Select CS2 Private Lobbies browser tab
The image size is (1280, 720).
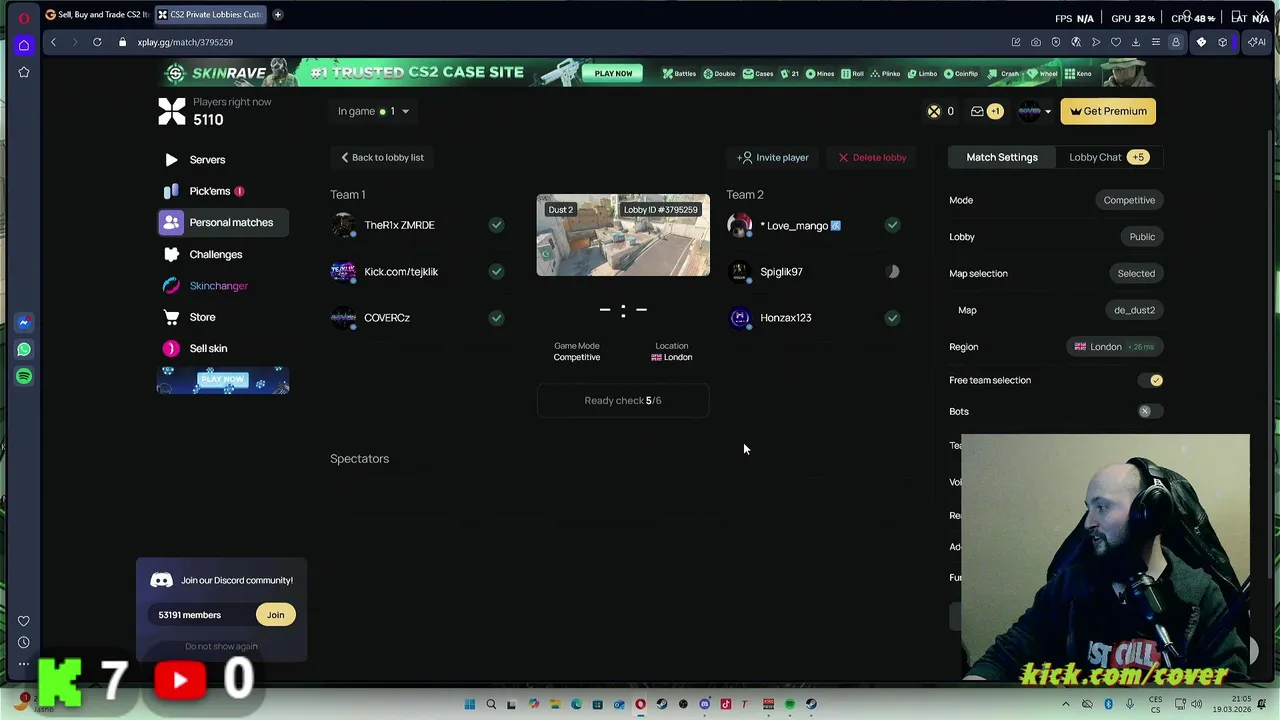210,15
